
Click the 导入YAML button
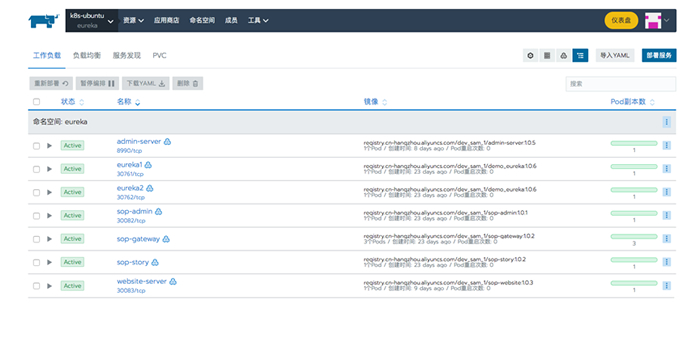615,55
